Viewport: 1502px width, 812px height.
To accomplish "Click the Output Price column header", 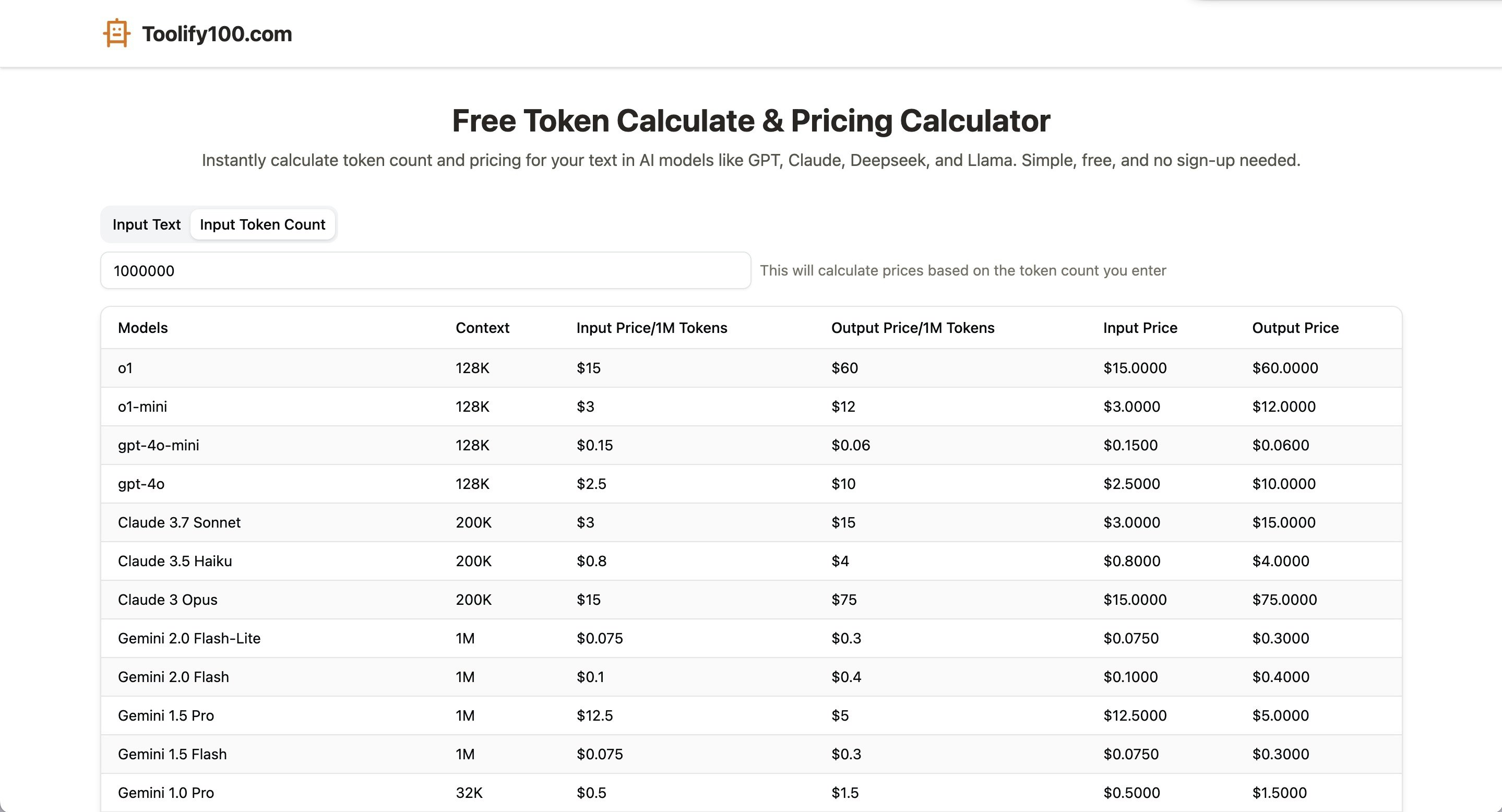I will coord(1295,328).
